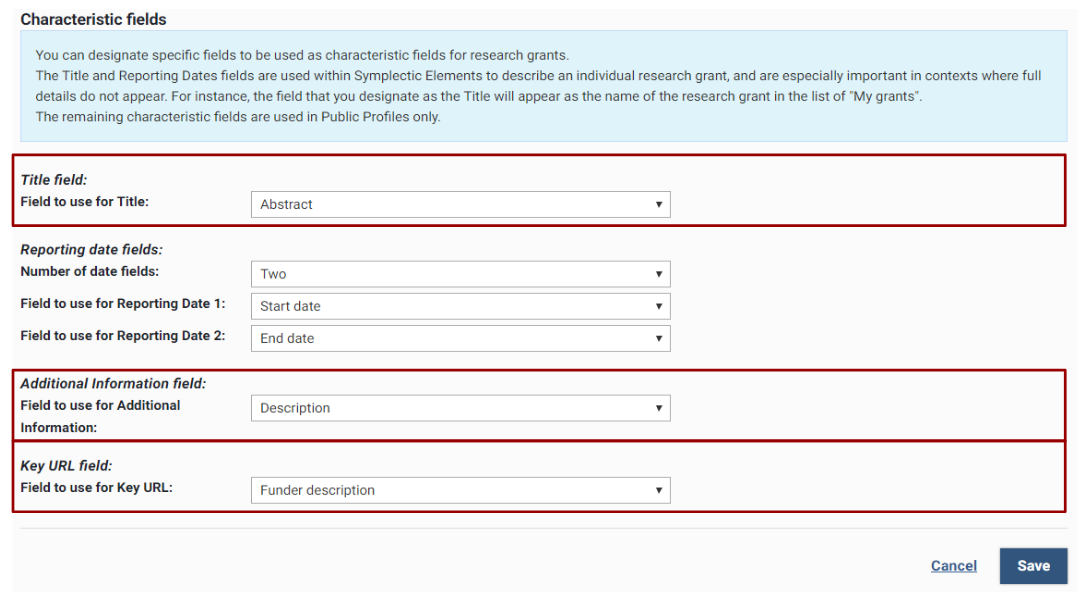This screenshot has width=1085, height=592.
Task: Click the "Reporting date fields:" section heading
Action: [x=91, y=250]
